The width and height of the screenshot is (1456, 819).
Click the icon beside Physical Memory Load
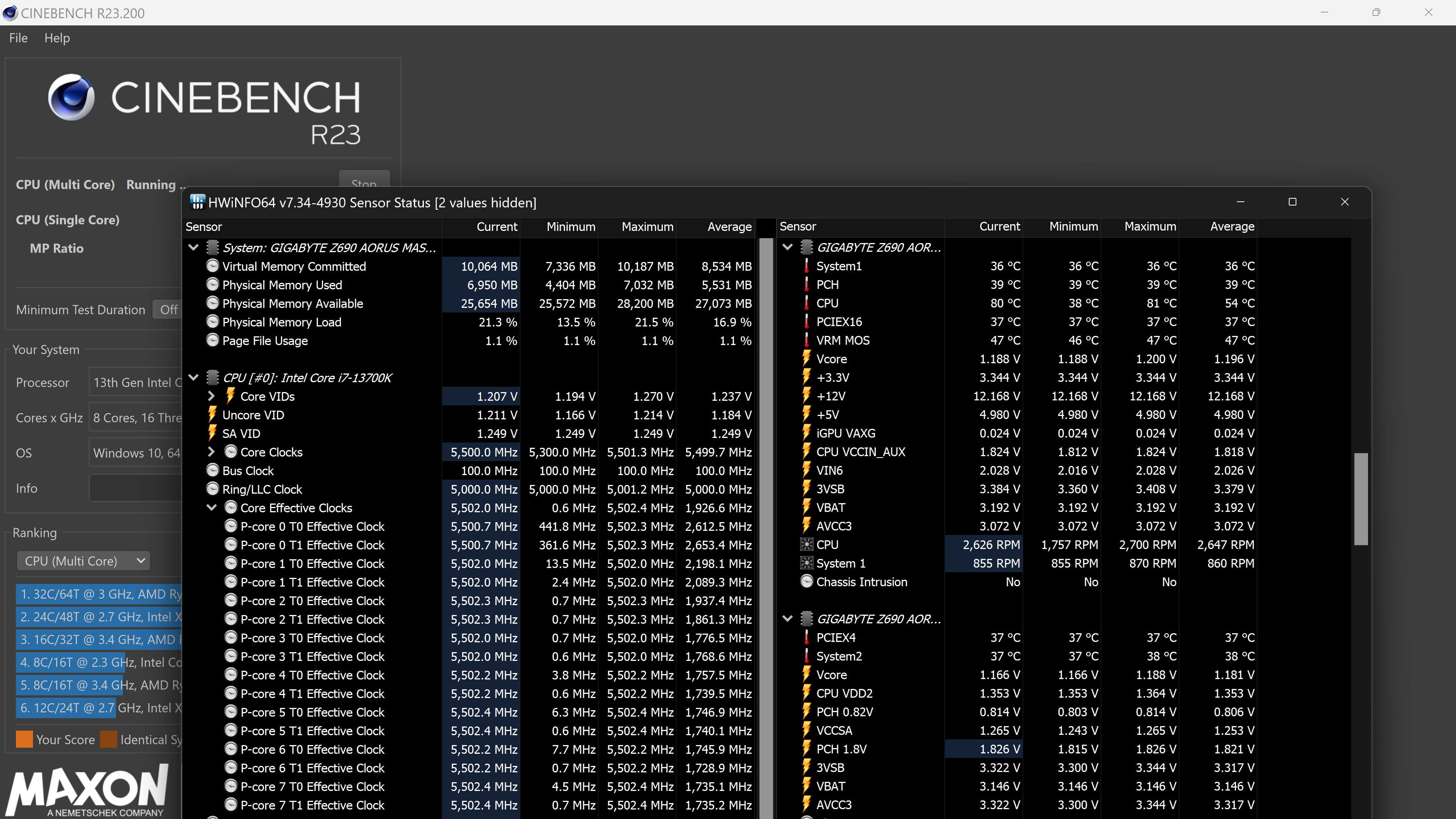pos(212,322)
